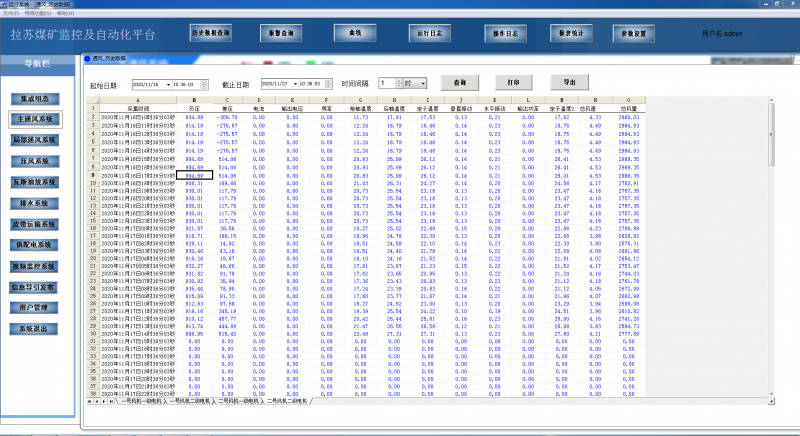
Task: Select 信息导引发布 in navigation bar
Action: (x=34, y=287)
